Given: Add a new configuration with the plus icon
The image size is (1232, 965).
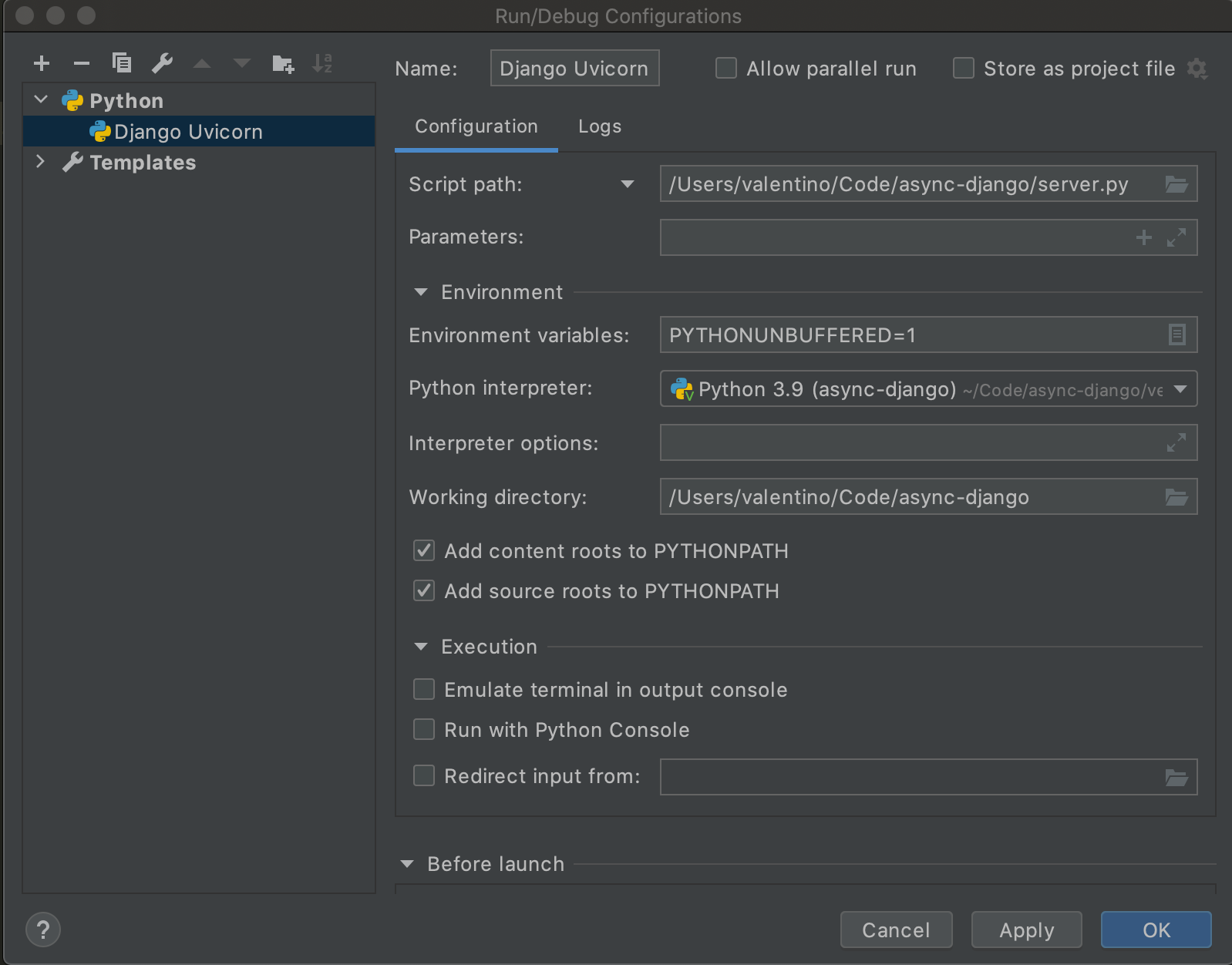Looking at the screenshot, I should click(42, 63).
